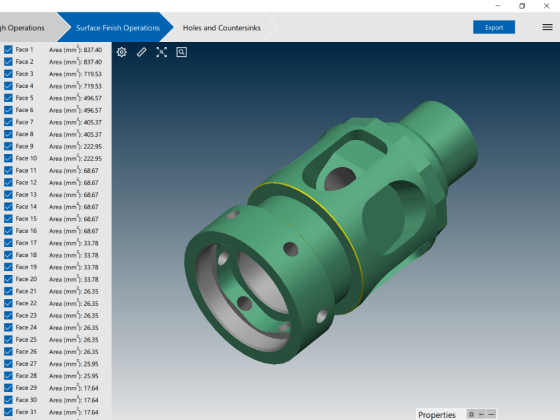This screenshot has height=420, width=560.
Task: Toggle the Face 4 checkbox
Action: click(8, 86)
